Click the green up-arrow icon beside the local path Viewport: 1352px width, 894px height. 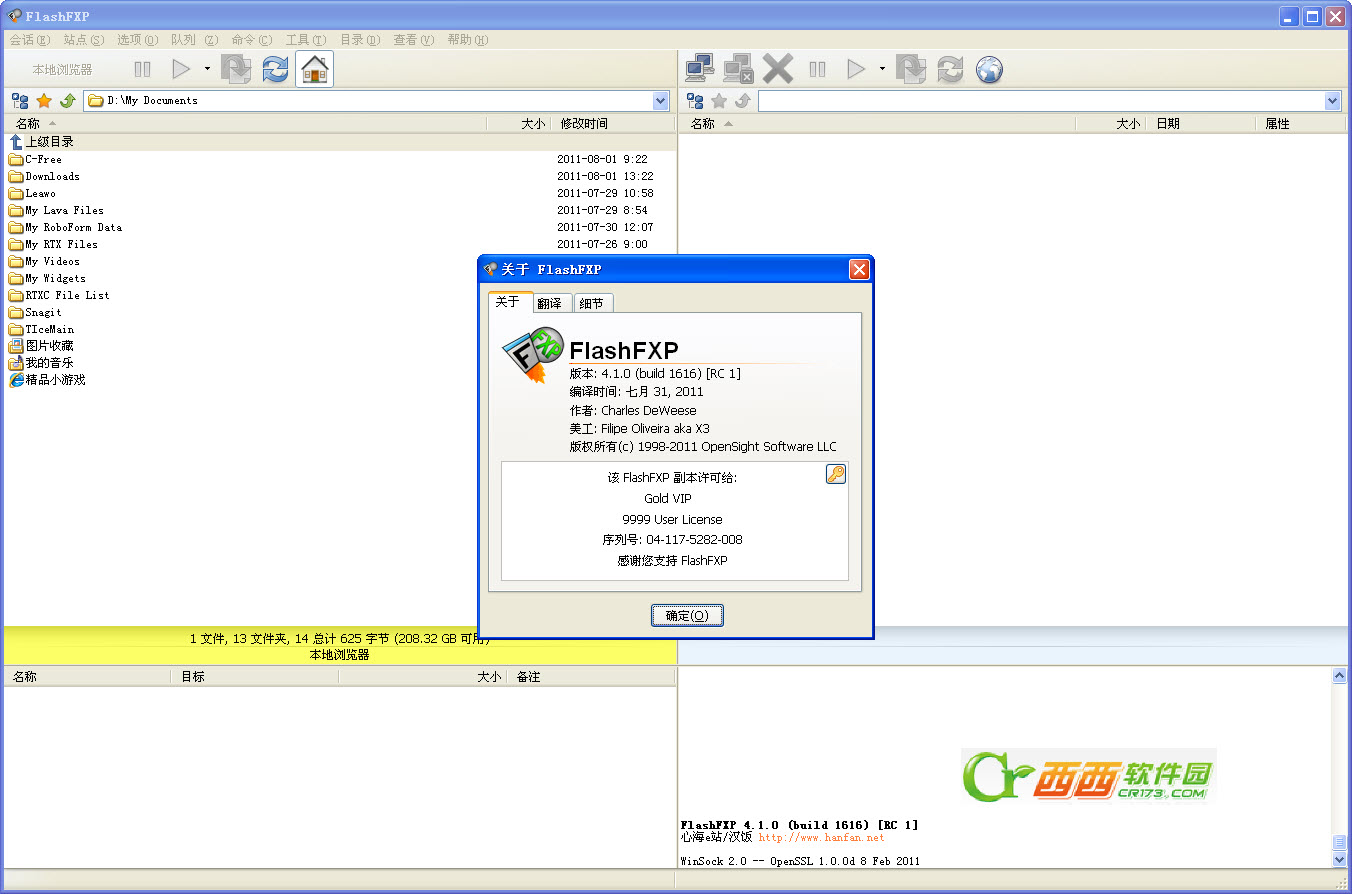pos(68,101)
